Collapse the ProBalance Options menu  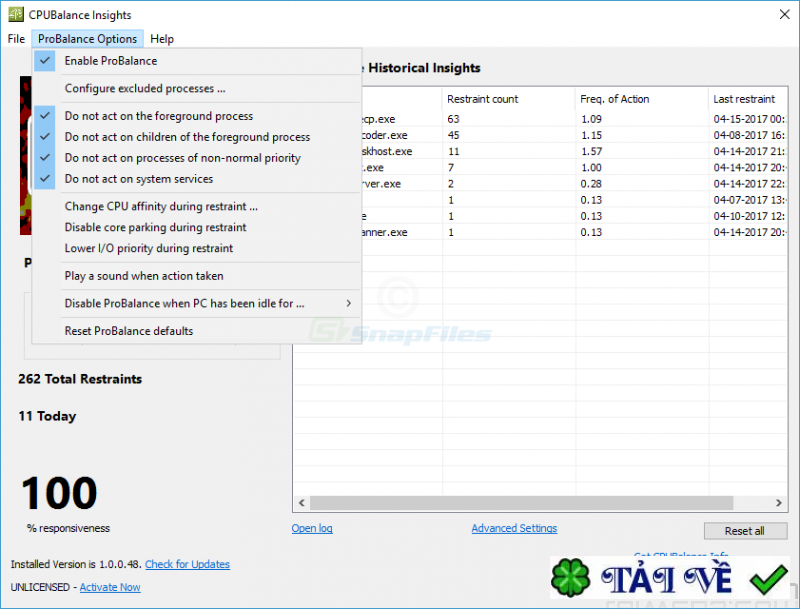[x=87, y=39]
